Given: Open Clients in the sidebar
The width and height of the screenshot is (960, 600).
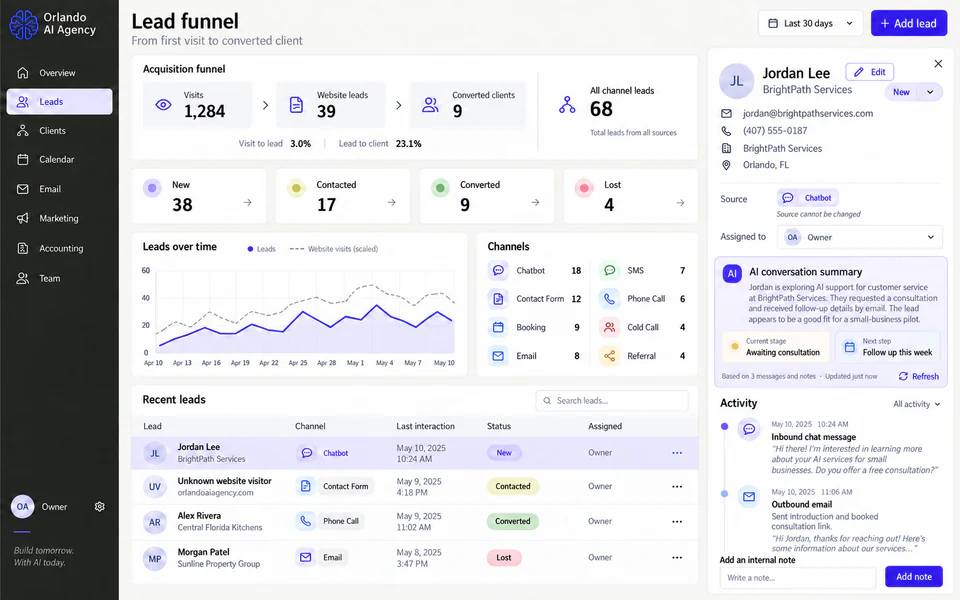Looking at the screenshot, I should [59, 130].
